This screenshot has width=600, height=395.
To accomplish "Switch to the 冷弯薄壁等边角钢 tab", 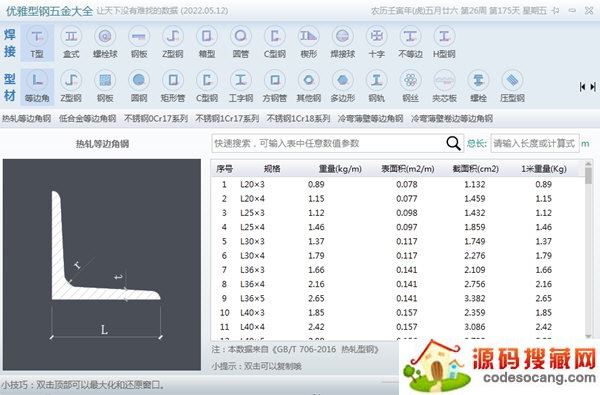I will click(370, 119).
